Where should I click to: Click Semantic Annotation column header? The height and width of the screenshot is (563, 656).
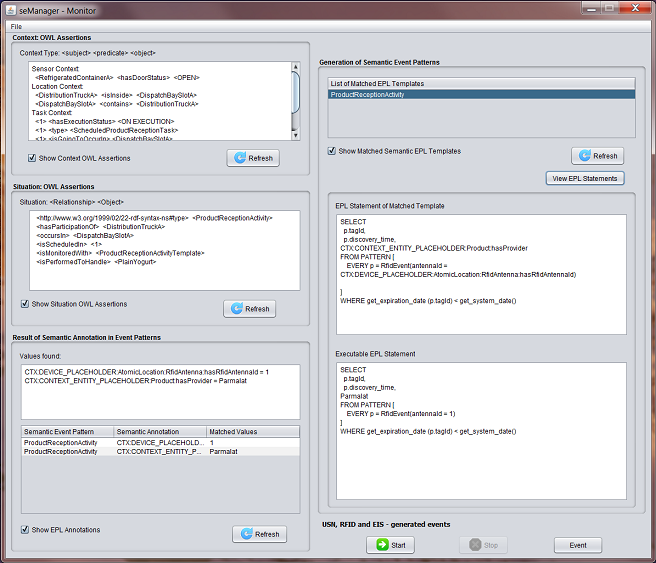(x=160, y=432)
